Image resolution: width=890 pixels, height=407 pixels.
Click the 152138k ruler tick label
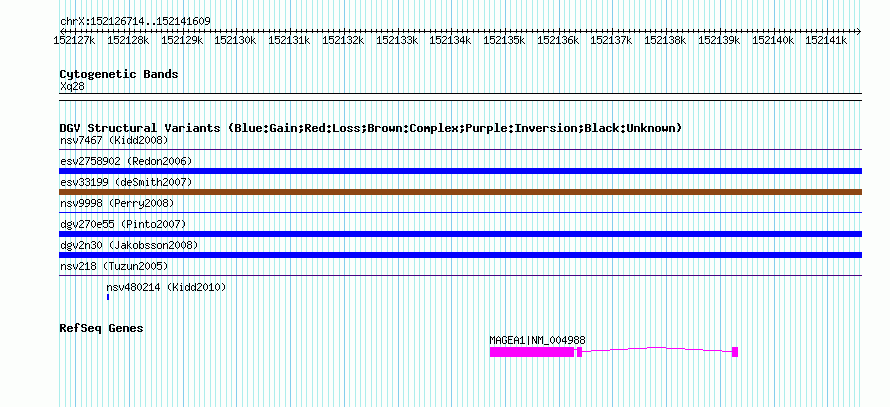point(665,40)
